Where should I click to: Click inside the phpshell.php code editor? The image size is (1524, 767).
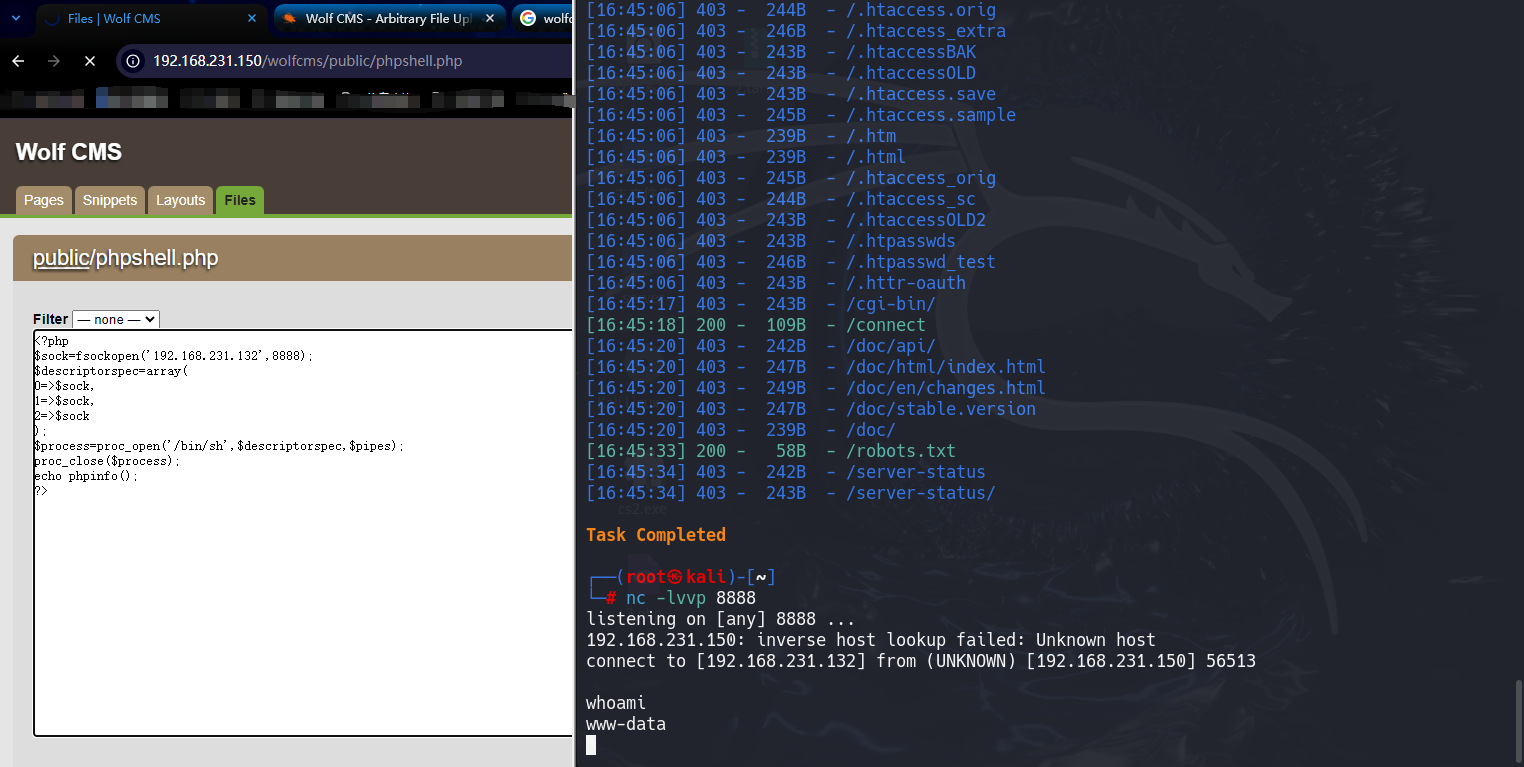click(303, 533)
